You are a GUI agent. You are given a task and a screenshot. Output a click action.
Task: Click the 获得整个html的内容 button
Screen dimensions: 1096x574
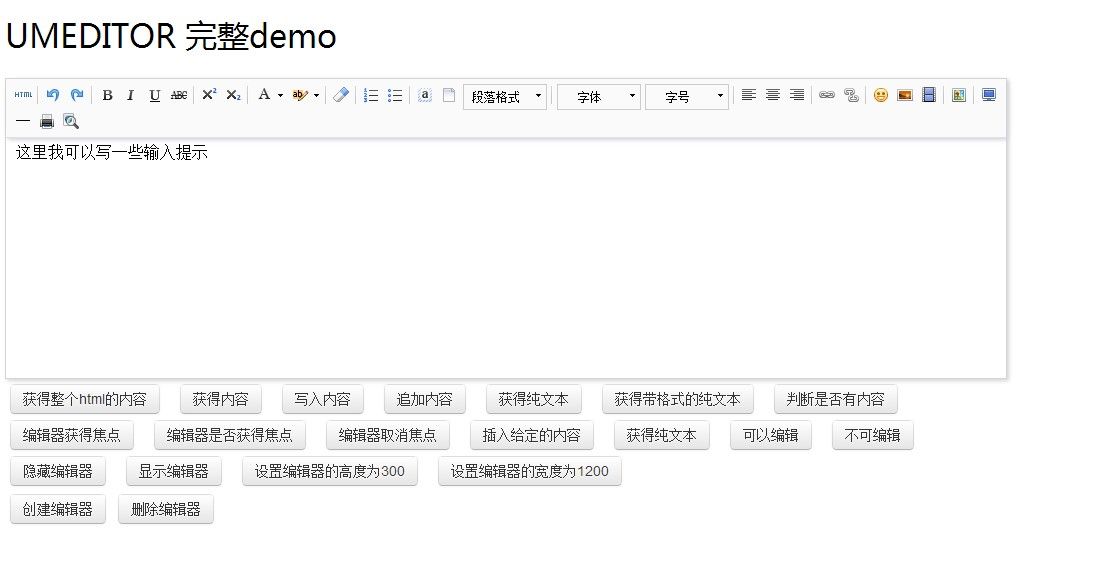tap(85, 399)
